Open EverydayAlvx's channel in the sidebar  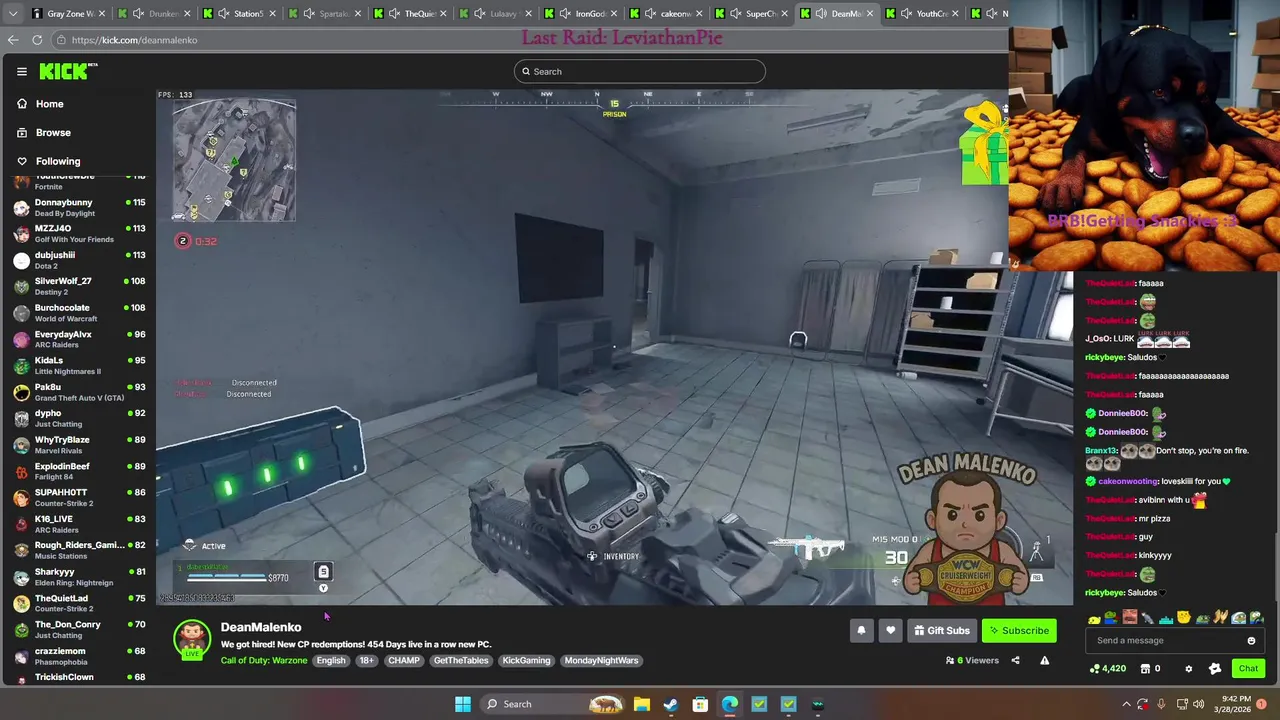point(78,339)
